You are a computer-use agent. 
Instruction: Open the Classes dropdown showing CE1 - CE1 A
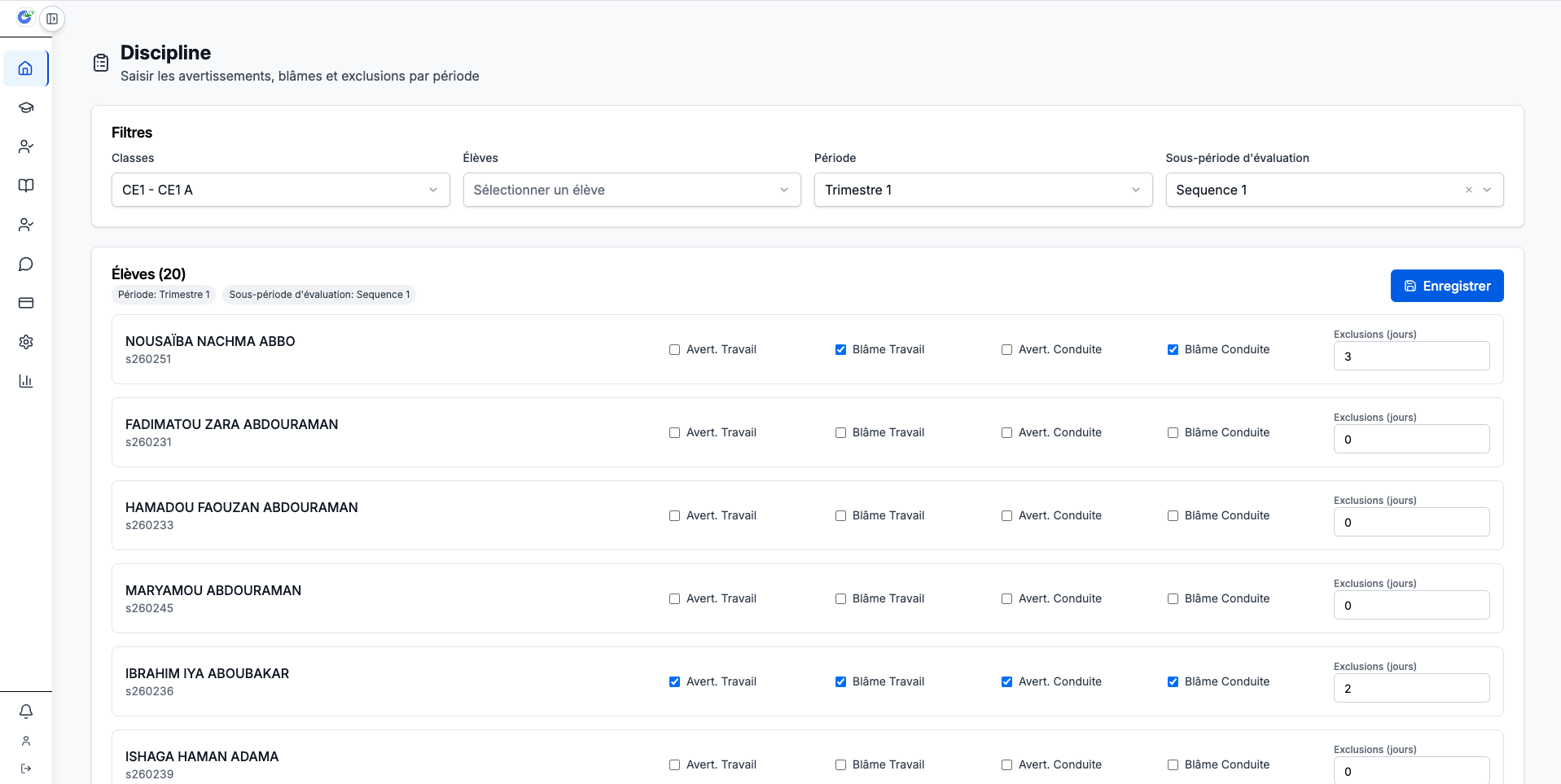(x=280, y=190)
